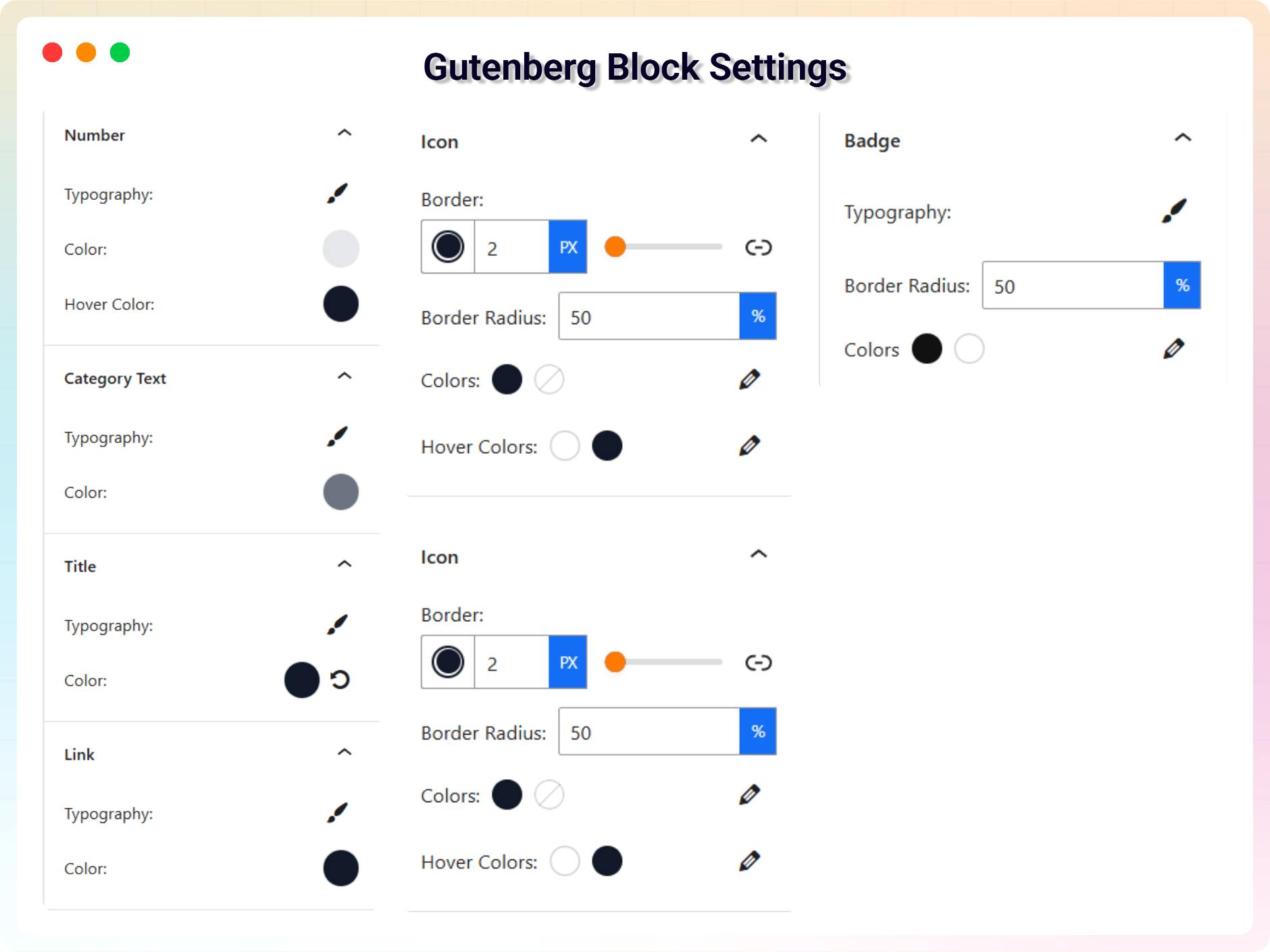Edit Badge colors with pencil icon
The width and height of the screenshot is (1270, 952).
click(x=1173, y=349)
